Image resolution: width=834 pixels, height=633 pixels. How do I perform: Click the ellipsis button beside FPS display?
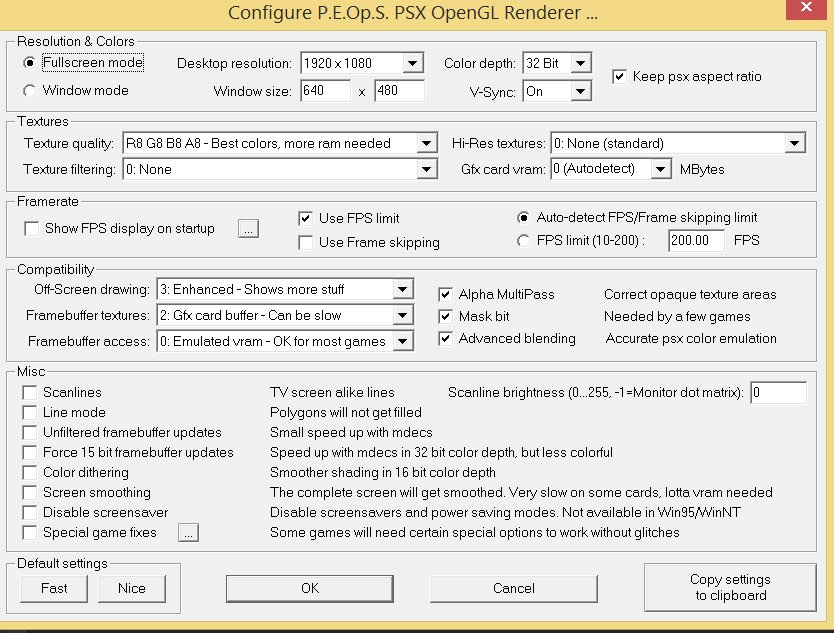pyautogui.click(x=248, y=229)
